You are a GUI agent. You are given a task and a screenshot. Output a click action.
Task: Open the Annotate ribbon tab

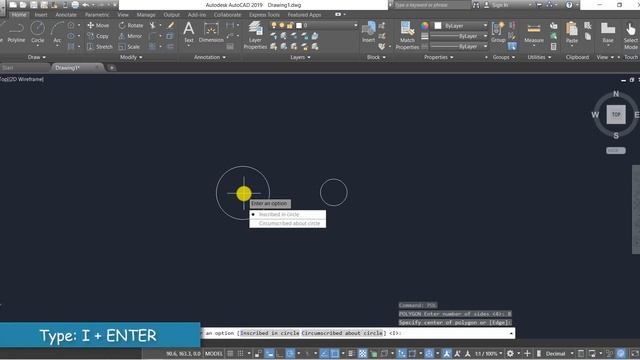coord(66,15)
